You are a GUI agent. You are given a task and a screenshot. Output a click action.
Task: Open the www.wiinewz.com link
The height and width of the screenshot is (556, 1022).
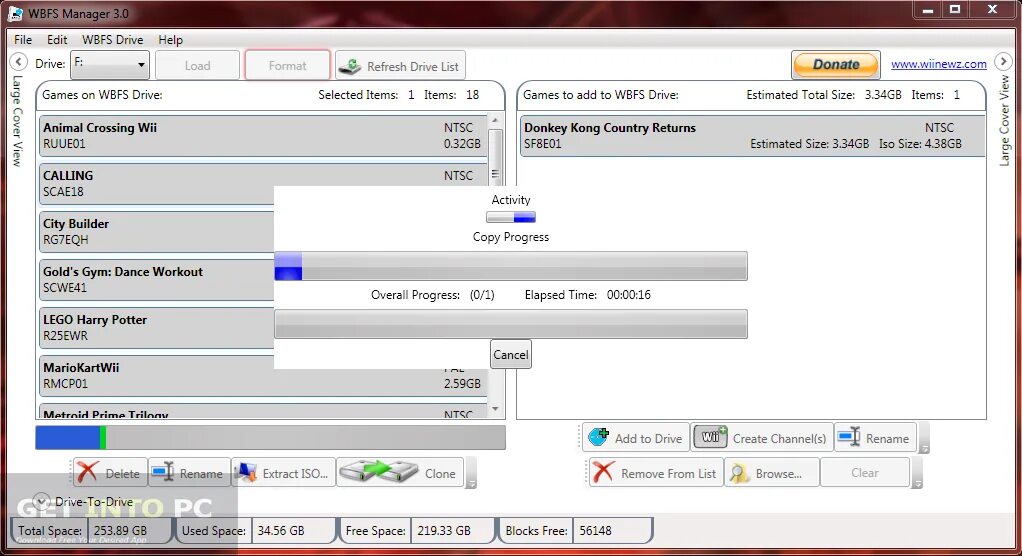coord(939,64)
